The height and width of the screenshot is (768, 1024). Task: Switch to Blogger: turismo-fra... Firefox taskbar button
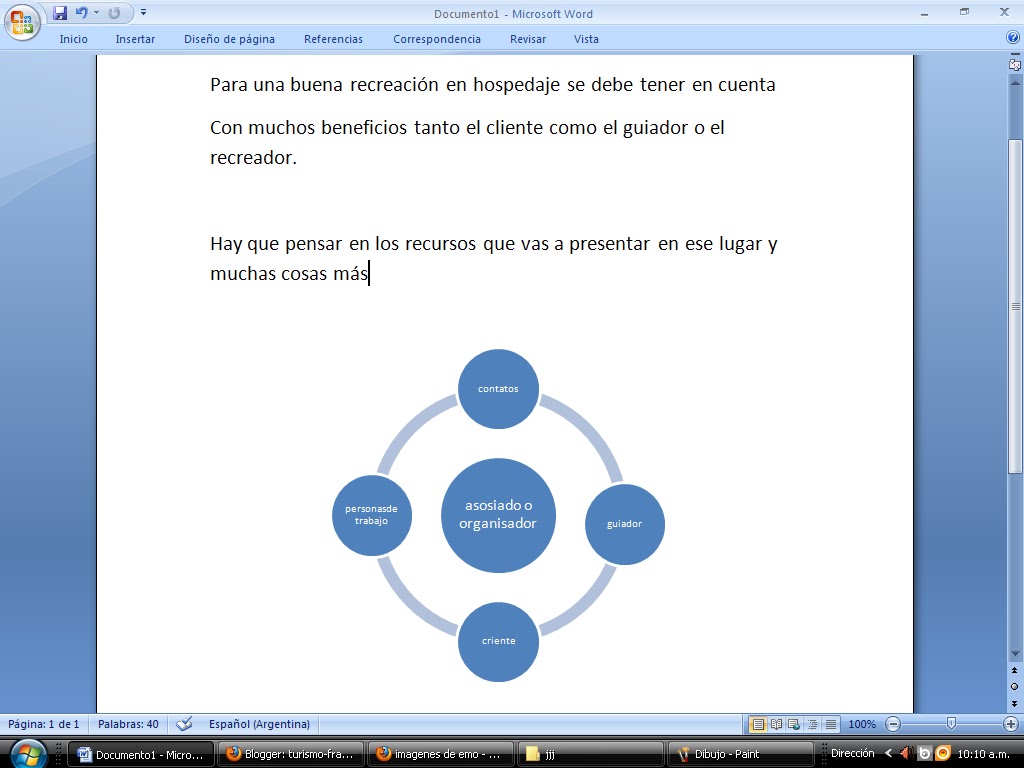[291, 754]
